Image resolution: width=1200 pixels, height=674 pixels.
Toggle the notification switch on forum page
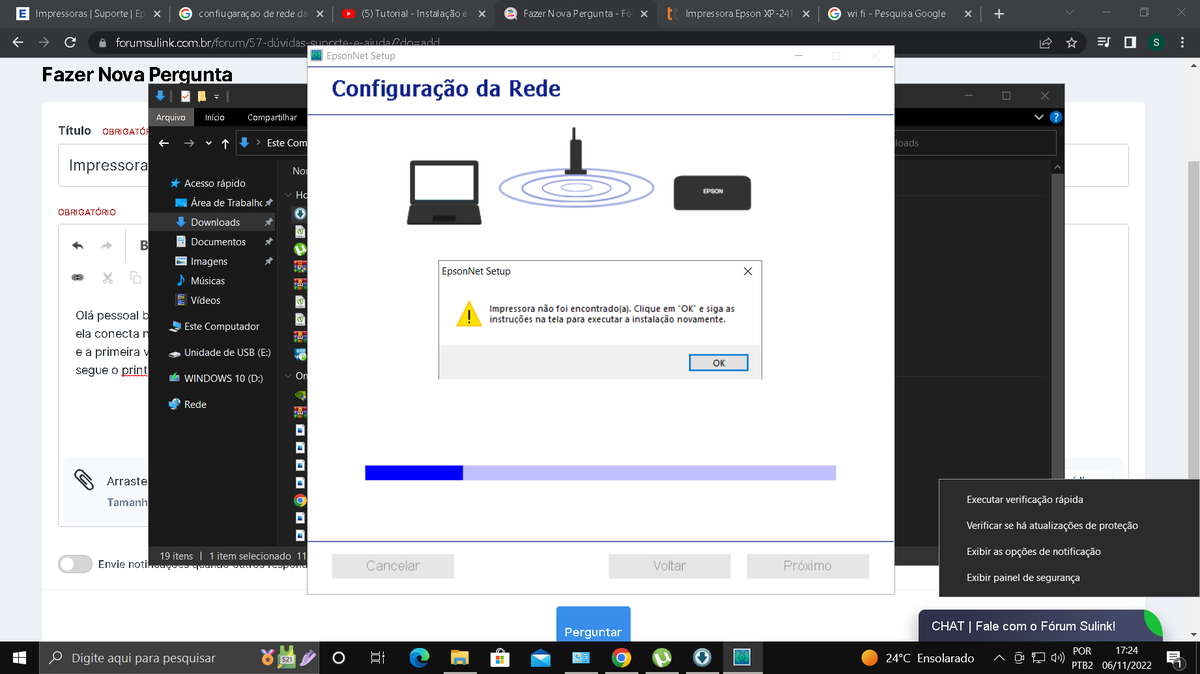point(75,564)
